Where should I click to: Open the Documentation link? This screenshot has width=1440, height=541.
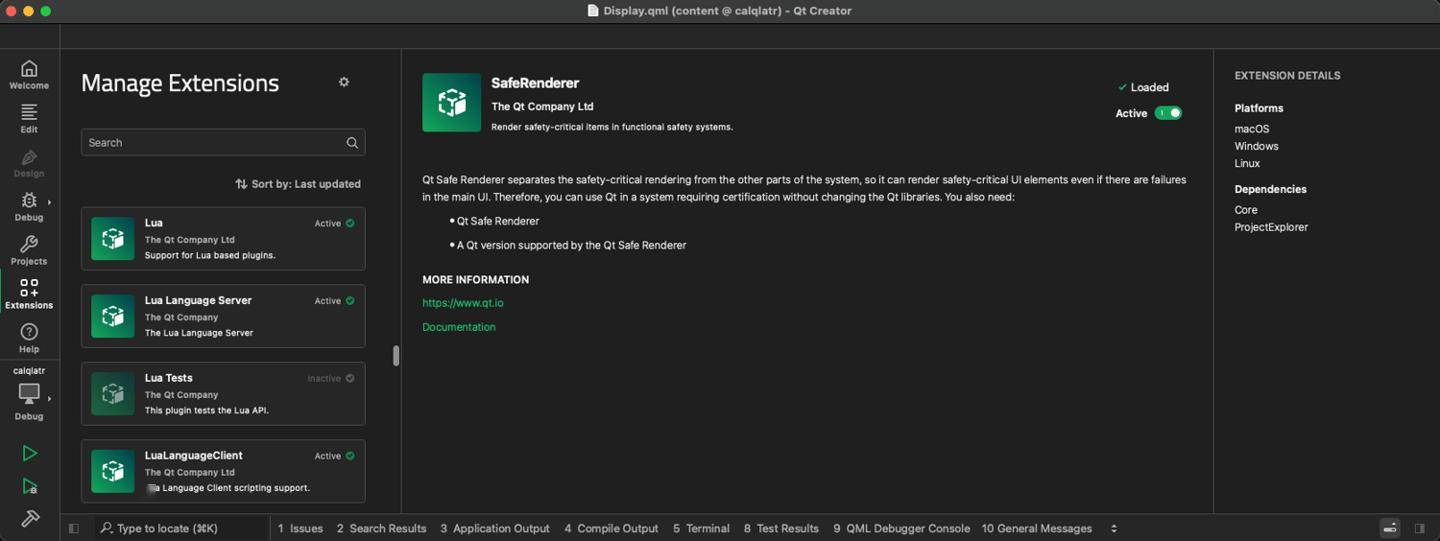click(x=459, y=327)
